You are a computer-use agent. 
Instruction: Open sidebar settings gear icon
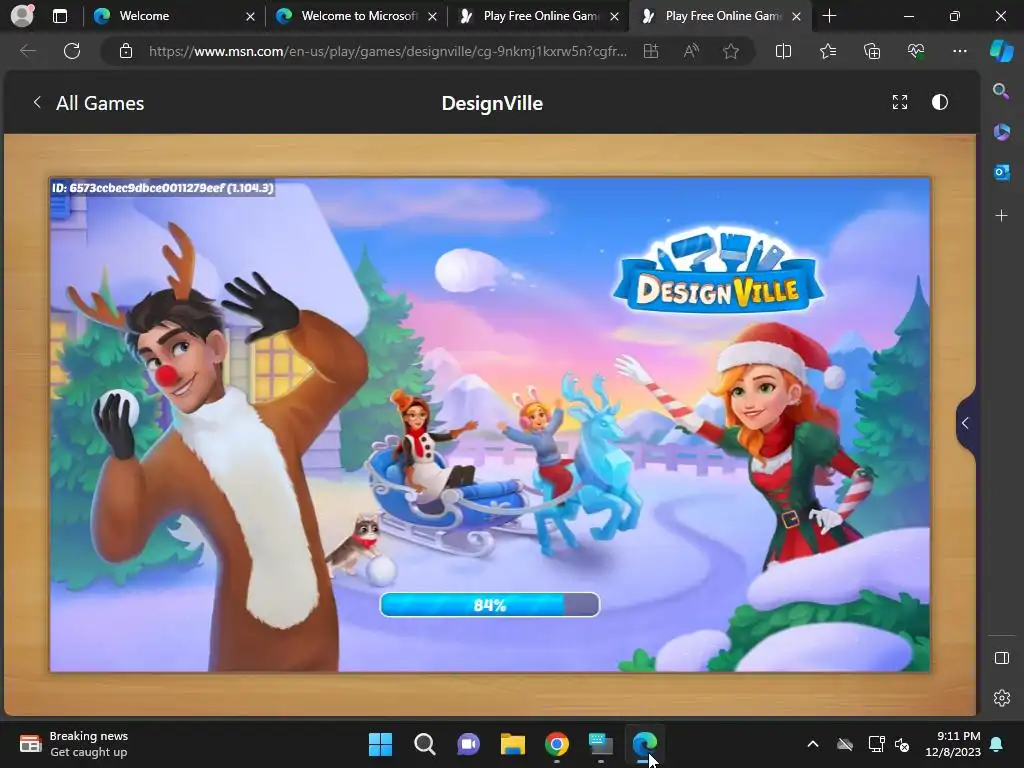(1001, 698)
